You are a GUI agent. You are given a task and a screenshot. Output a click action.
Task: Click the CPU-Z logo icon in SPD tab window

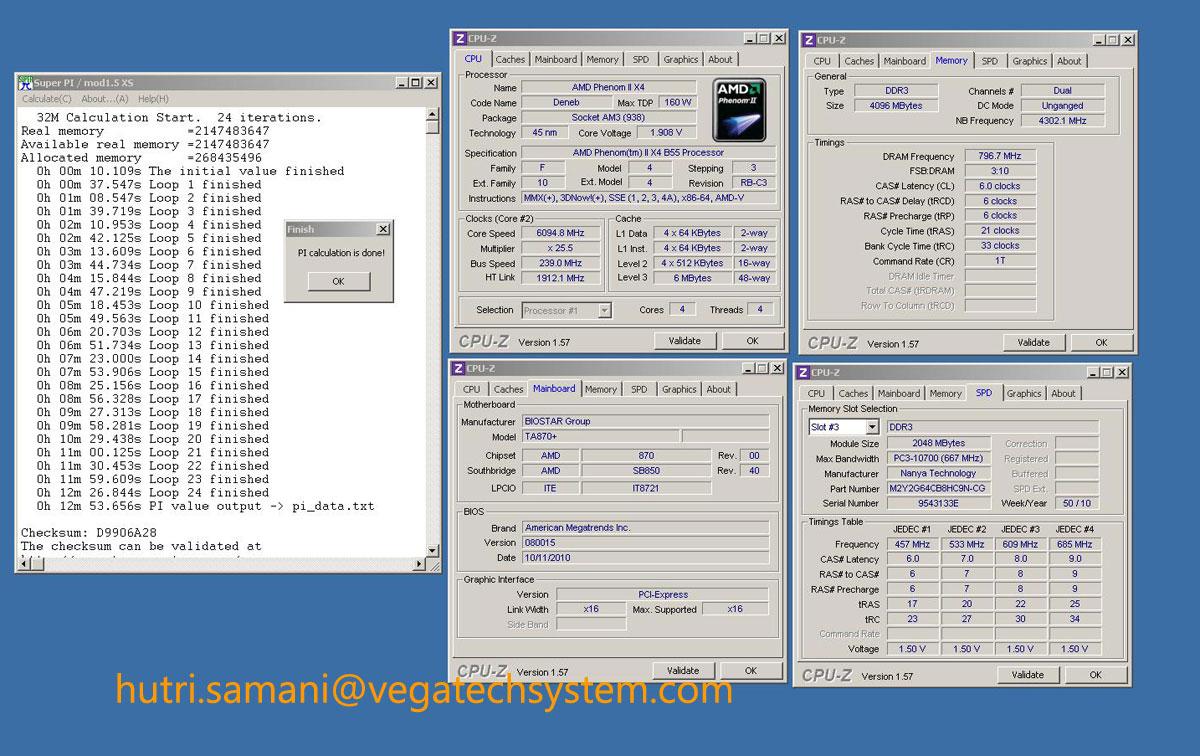click(805, 373)
